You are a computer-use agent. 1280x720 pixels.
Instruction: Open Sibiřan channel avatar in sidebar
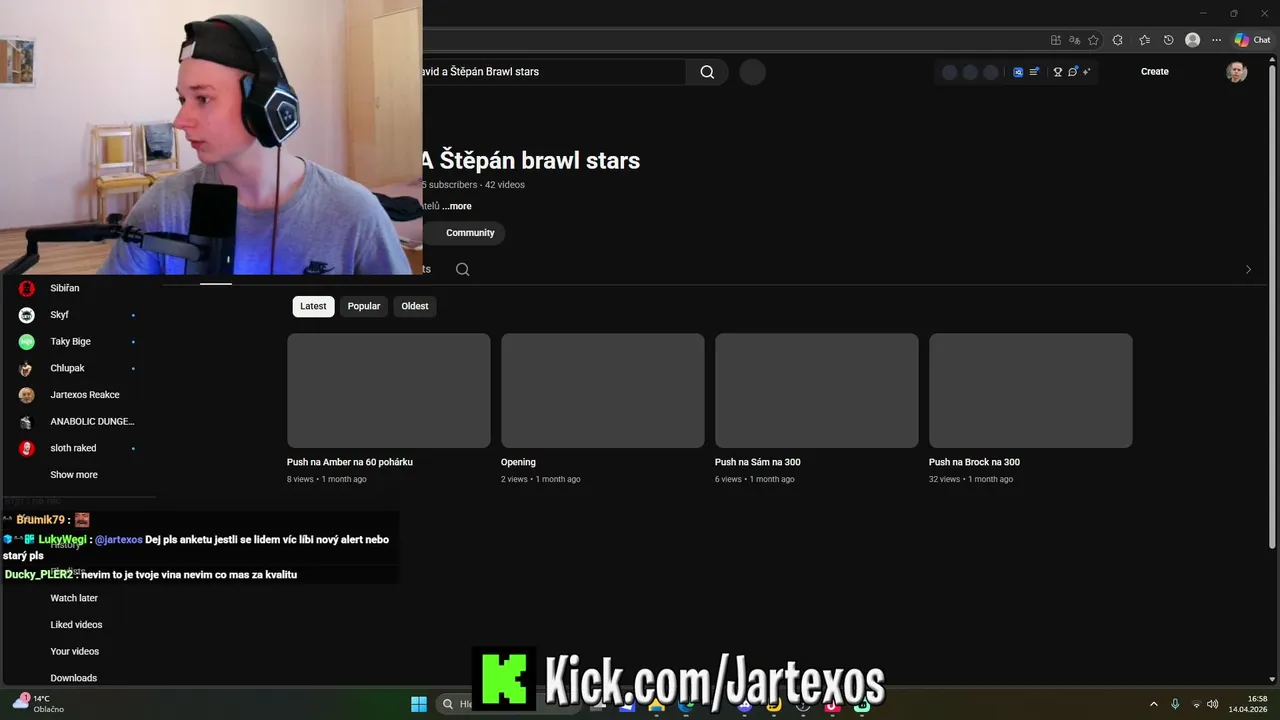27,288
